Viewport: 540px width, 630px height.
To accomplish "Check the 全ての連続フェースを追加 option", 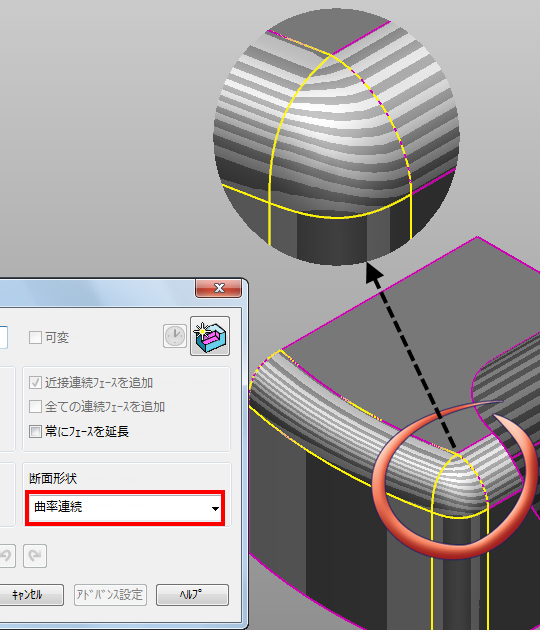I will point(35,407).
